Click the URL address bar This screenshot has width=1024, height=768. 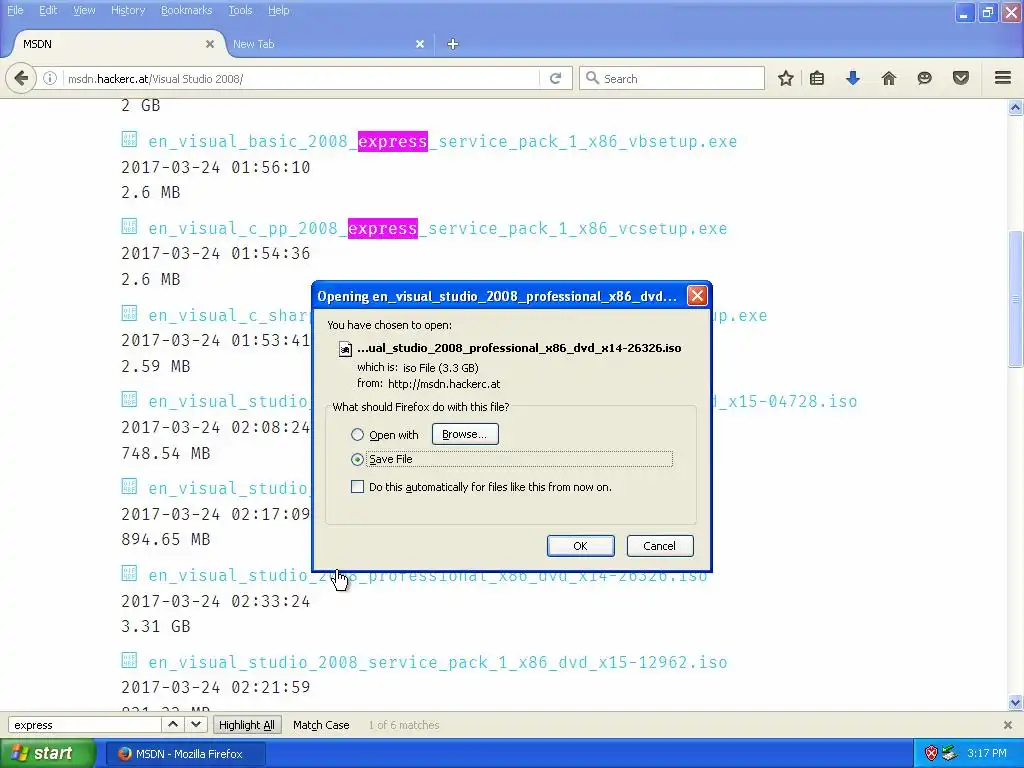(300, 78)
